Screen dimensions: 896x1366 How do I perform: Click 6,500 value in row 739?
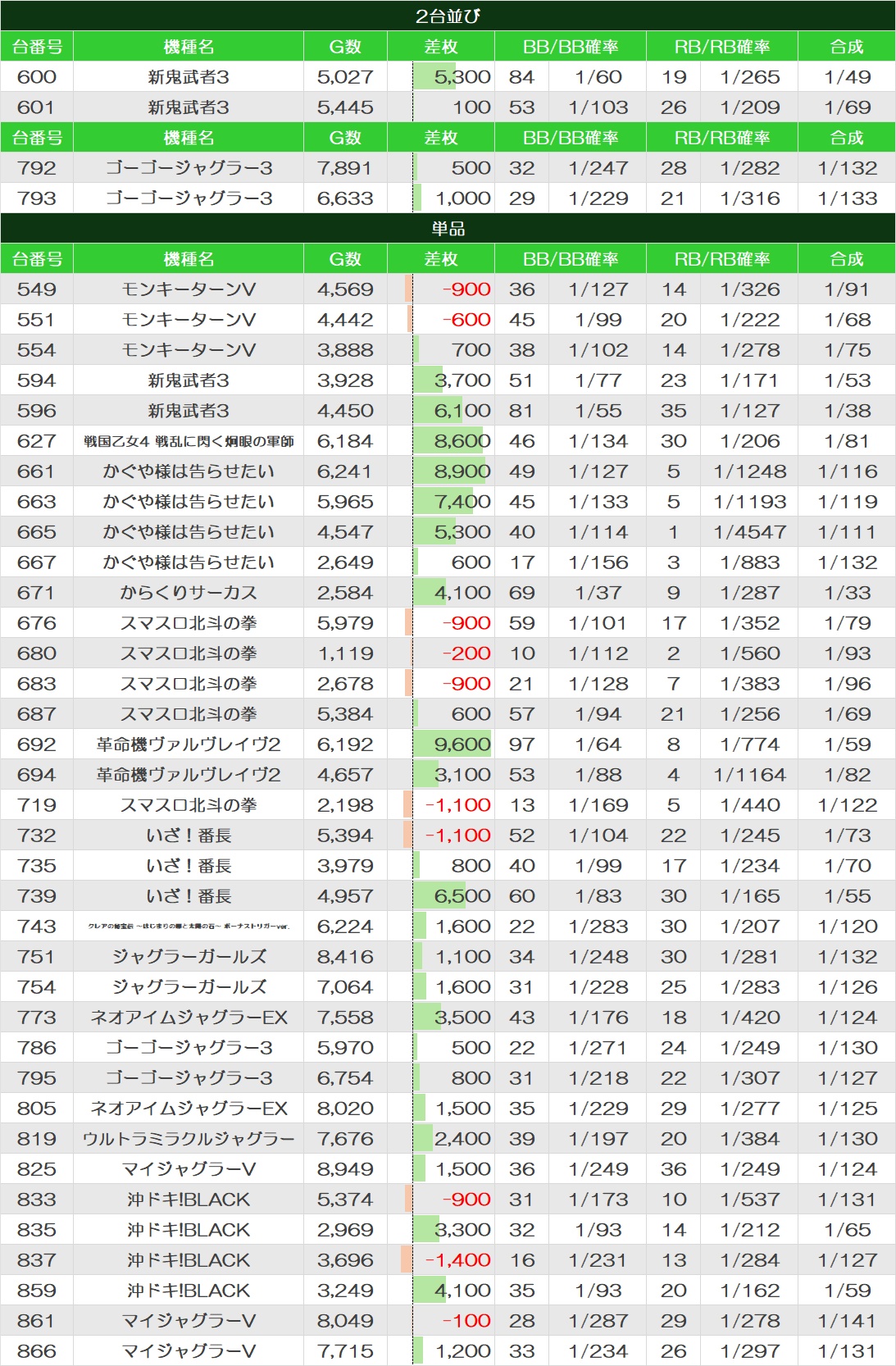coord(462,896)
